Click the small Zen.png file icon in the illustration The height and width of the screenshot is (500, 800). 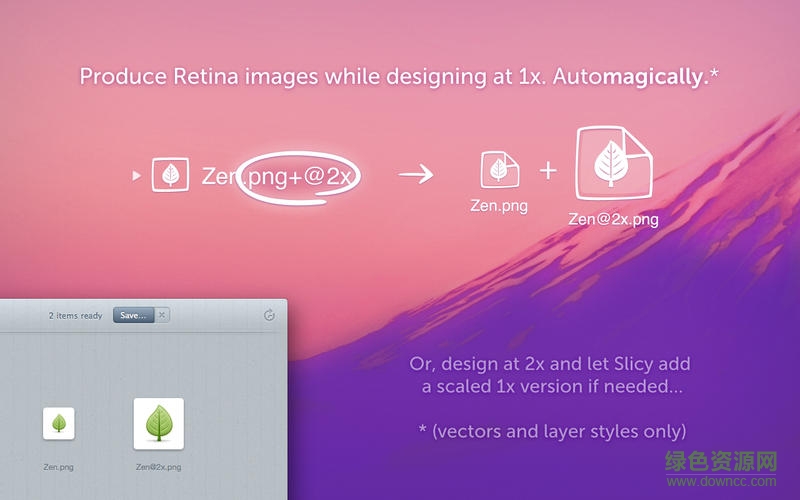499,170
